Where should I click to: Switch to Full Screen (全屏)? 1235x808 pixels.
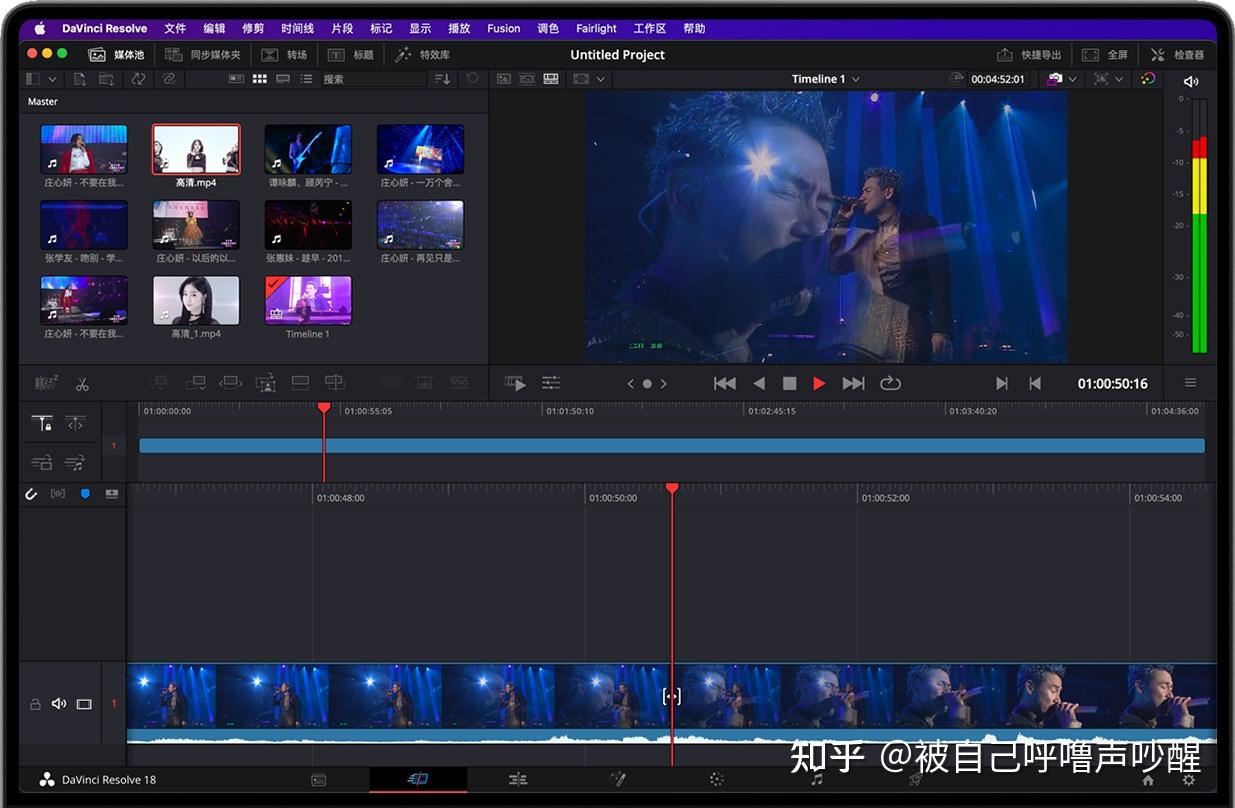(x=1105, y=55)
